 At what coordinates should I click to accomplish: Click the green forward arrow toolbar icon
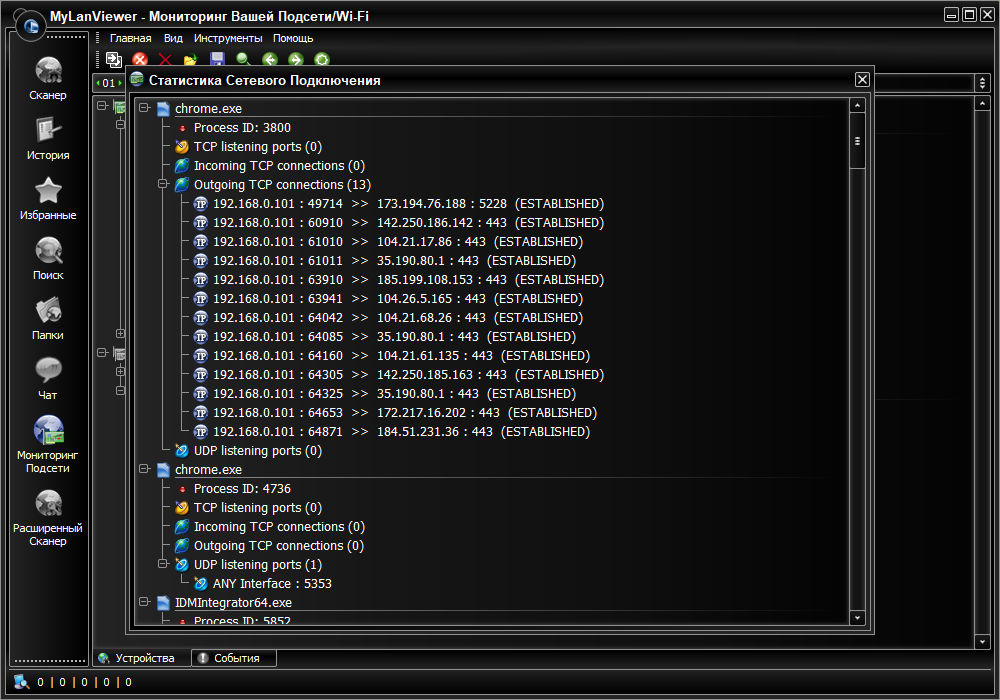(295, 60)
